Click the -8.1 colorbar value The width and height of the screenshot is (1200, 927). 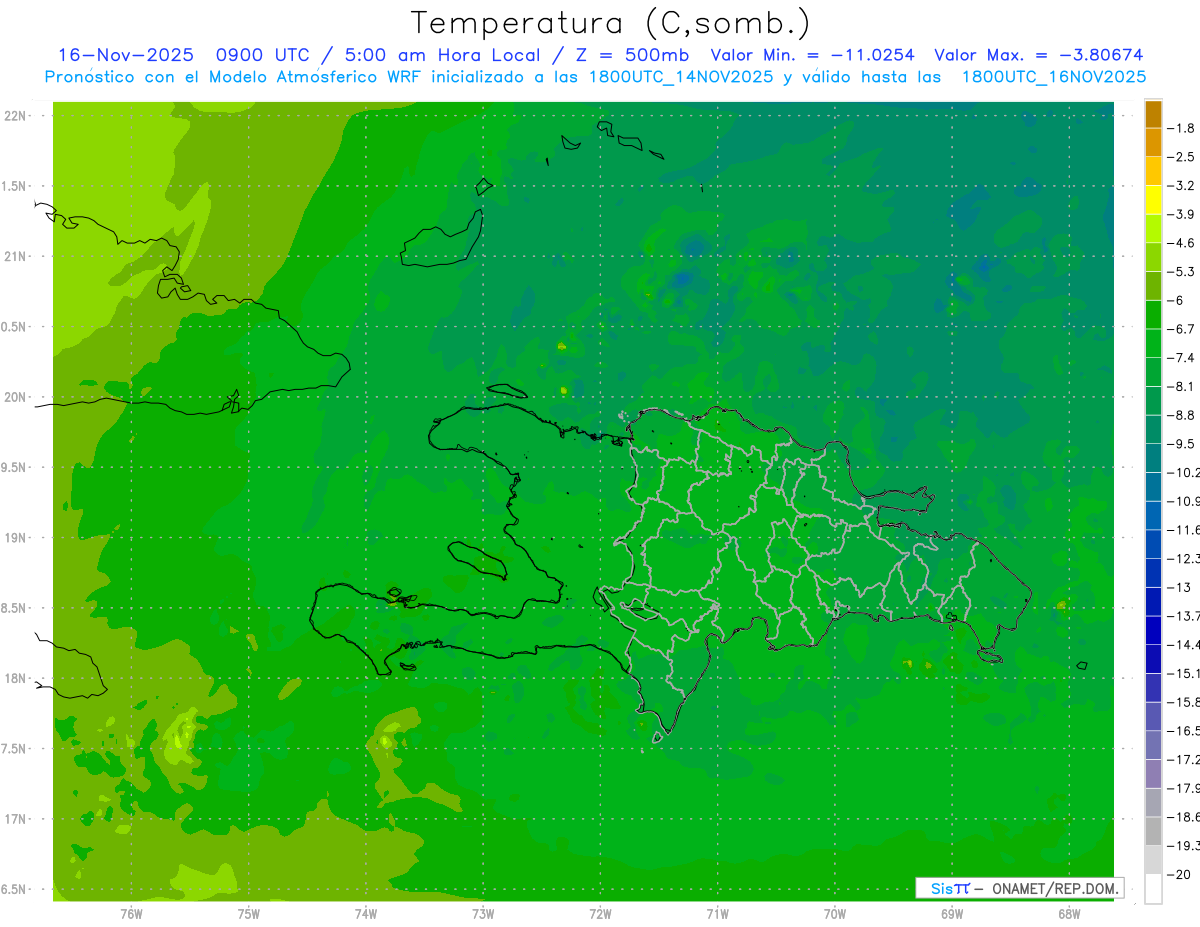[x=1181, y=387]
